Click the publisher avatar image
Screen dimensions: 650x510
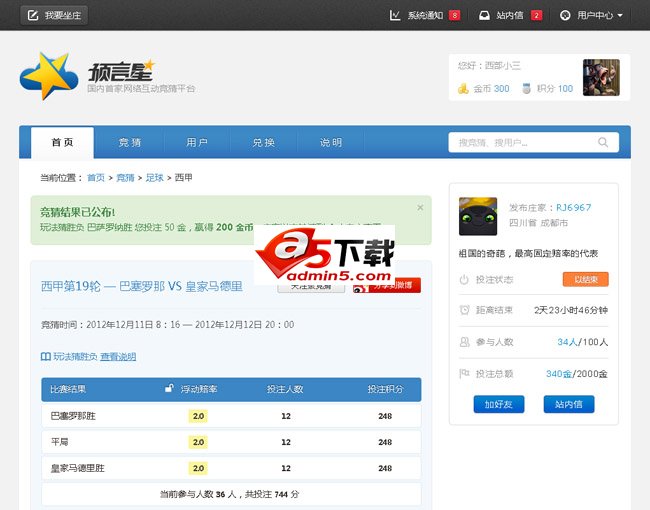(478, 216)
